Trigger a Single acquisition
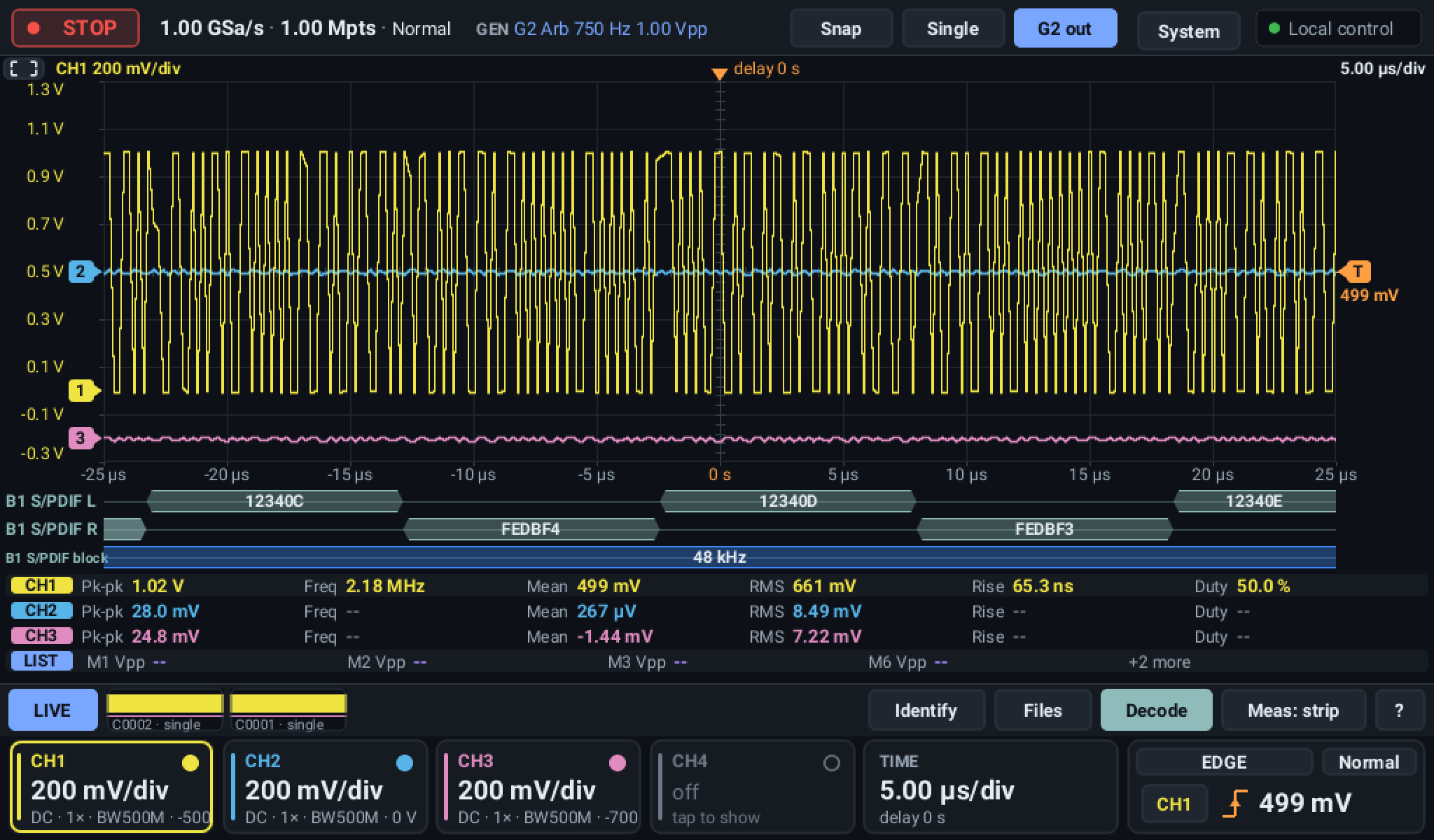1434x840 pixels. tap(952, 29)
